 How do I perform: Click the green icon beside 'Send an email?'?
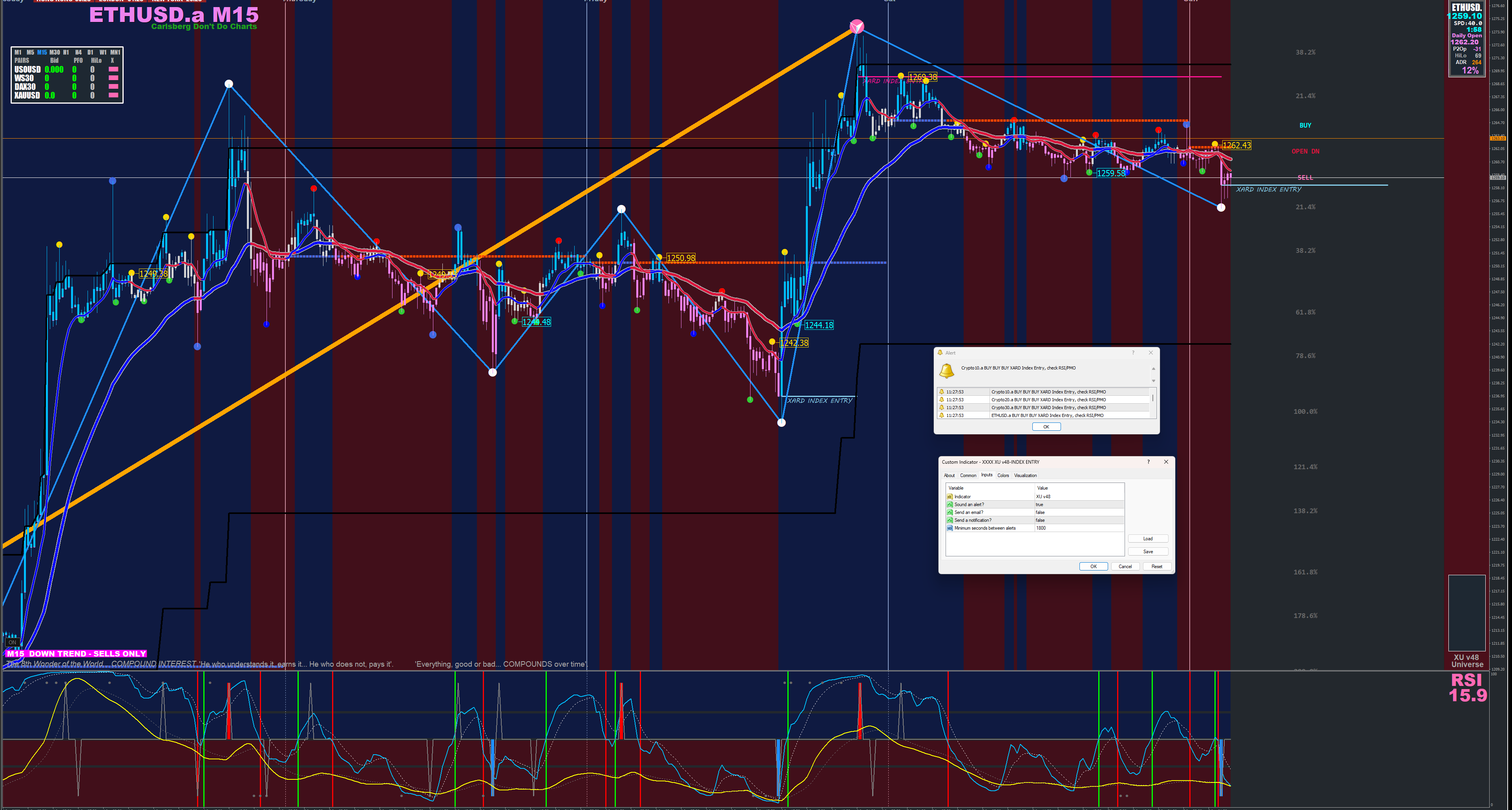coord(950,512)
